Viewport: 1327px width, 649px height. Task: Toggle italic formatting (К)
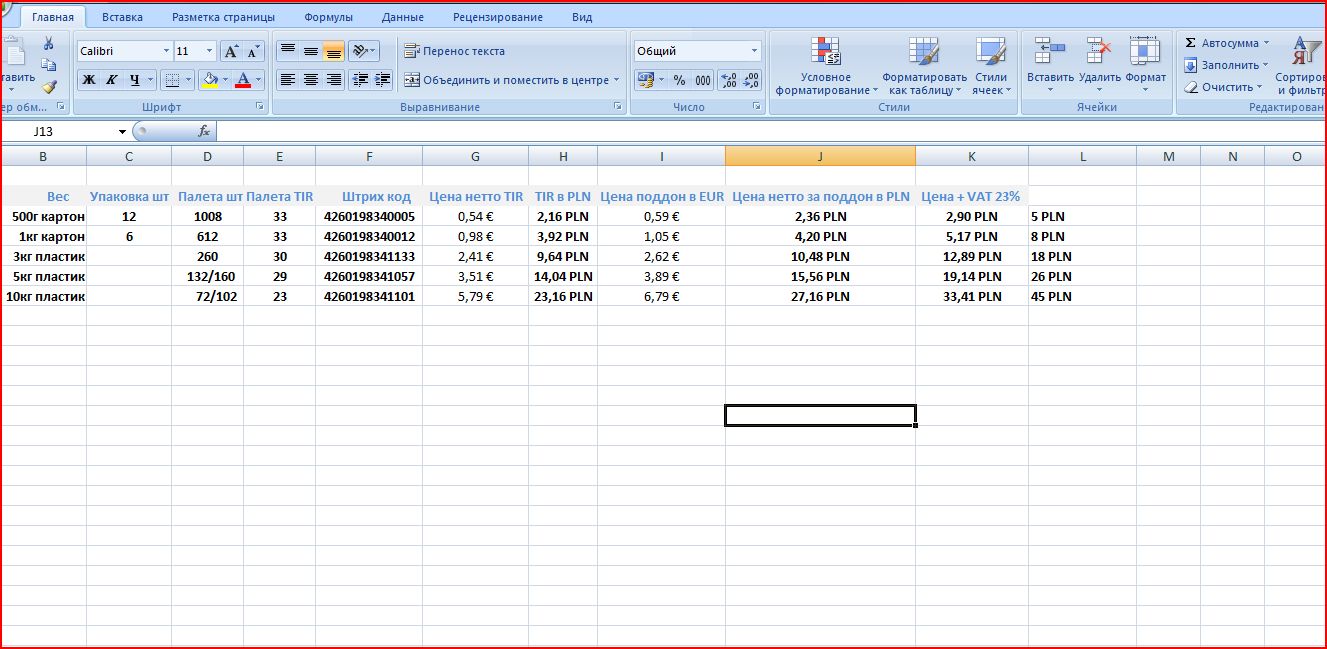click(x=111, y=80)
